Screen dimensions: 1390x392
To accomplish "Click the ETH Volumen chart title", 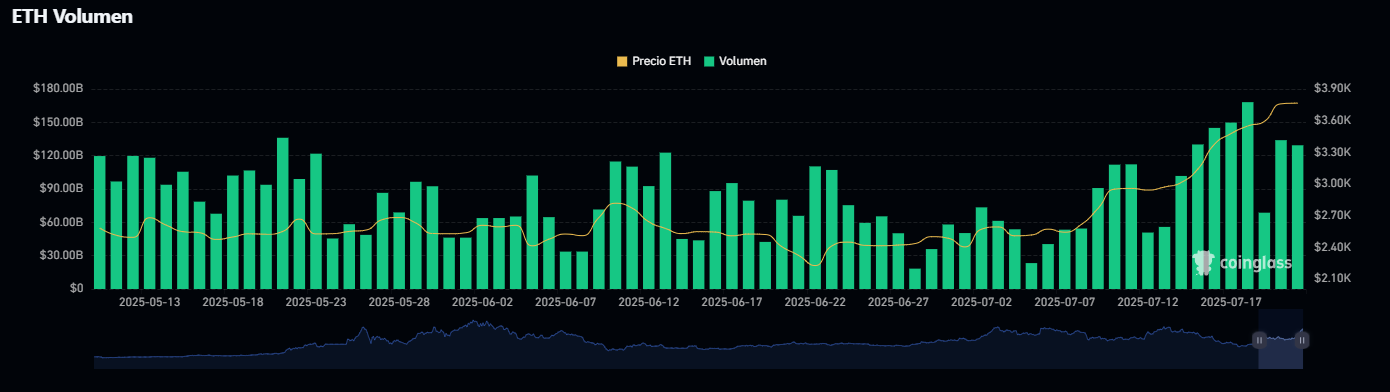I will pyautogui.click(x=72, y=17).
